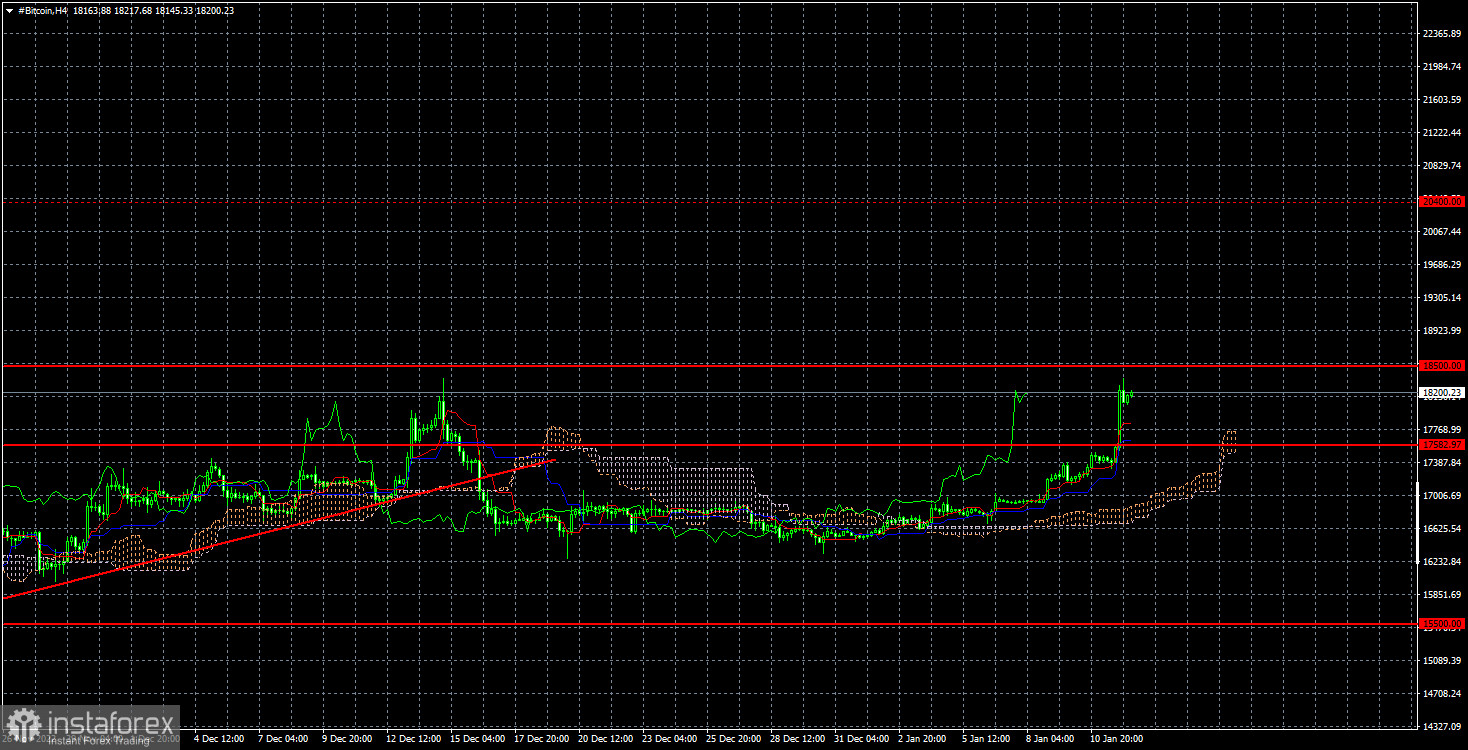
Task: Select the red 20400.00 level price tag
Action: pyautogui.click(x=1442, y=201)
